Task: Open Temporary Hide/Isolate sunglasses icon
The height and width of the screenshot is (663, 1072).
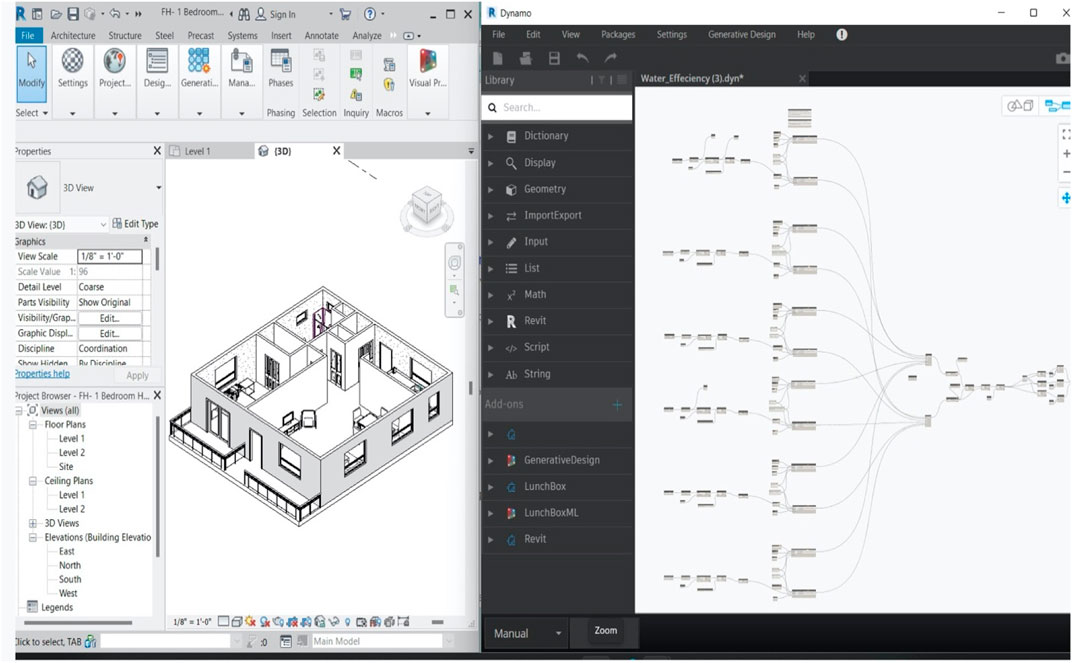Action: tap(334, 622)
